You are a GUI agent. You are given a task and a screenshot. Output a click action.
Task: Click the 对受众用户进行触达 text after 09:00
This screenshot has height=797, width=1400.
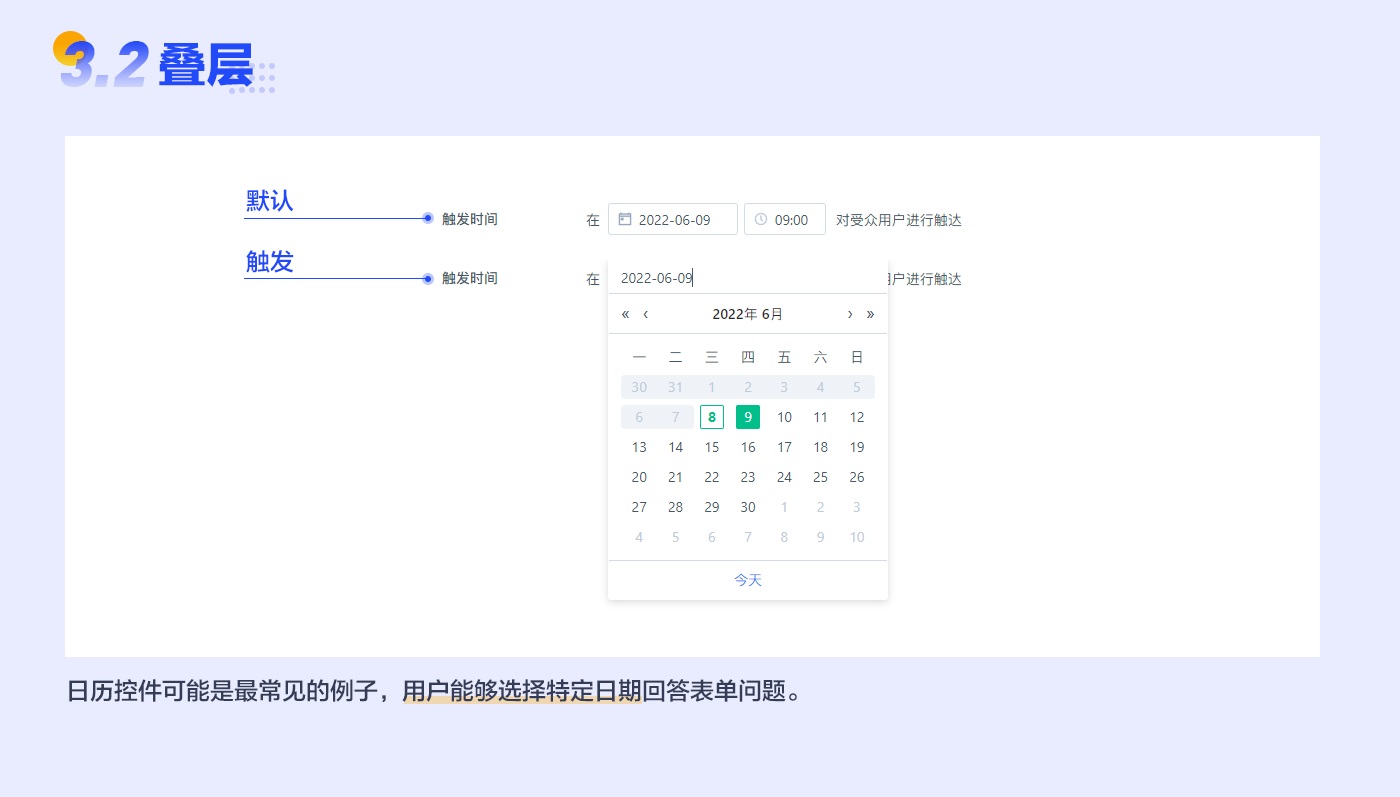899,220
